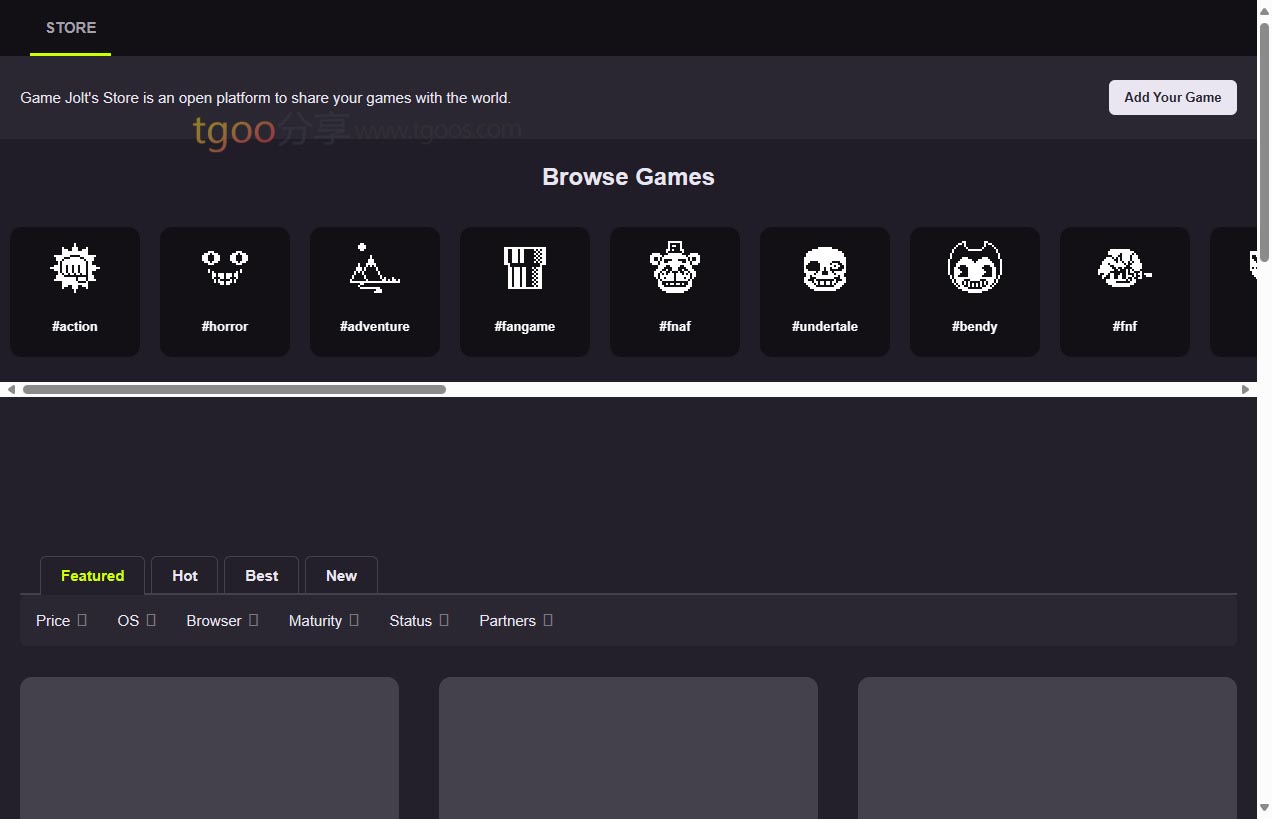1272x819 pixels.
Task: Select the #undertale skull icon
Action: click(825, 269)
